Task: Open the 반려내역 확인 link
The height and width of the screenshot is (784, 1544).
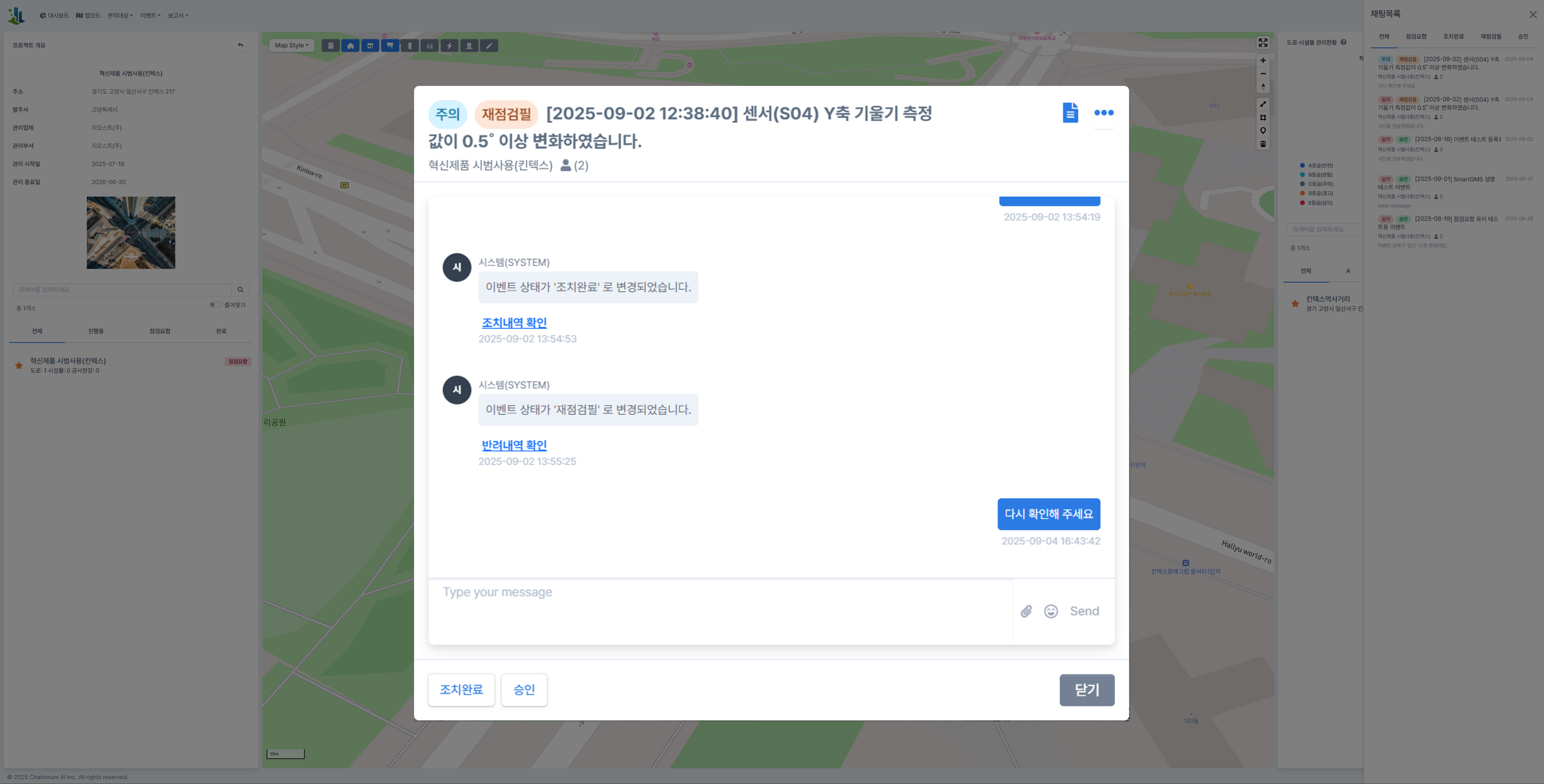Action: click(x=514, y=445)
